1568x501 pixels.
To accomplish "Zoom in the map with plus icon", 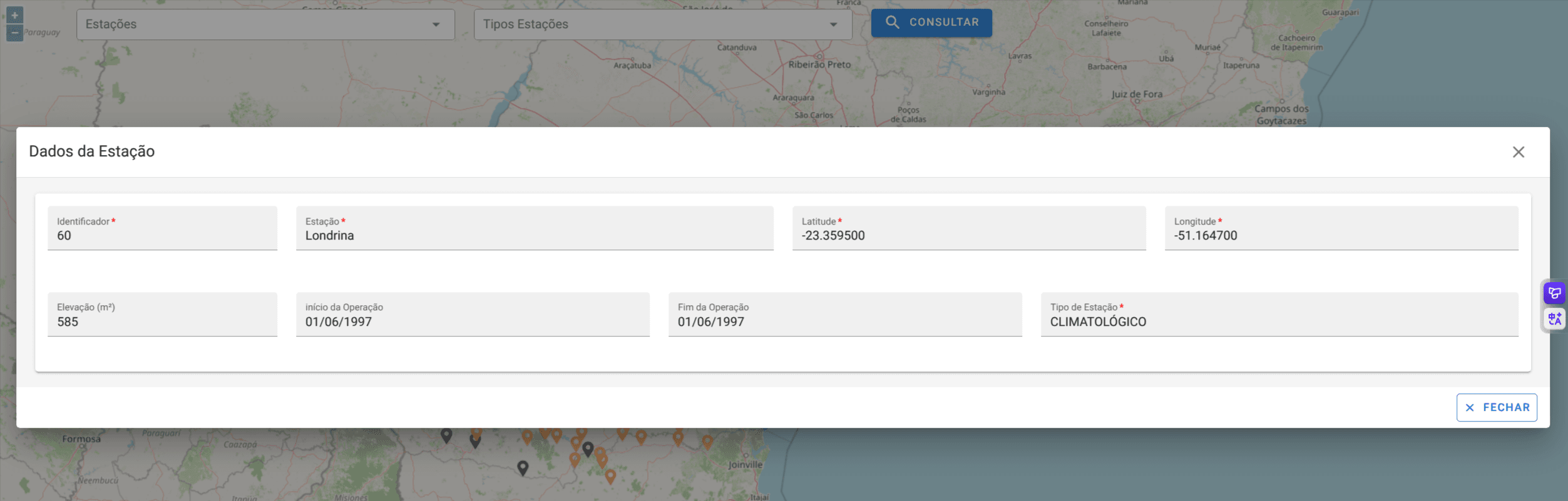I will pyautogui.click(x=14, y=14).
